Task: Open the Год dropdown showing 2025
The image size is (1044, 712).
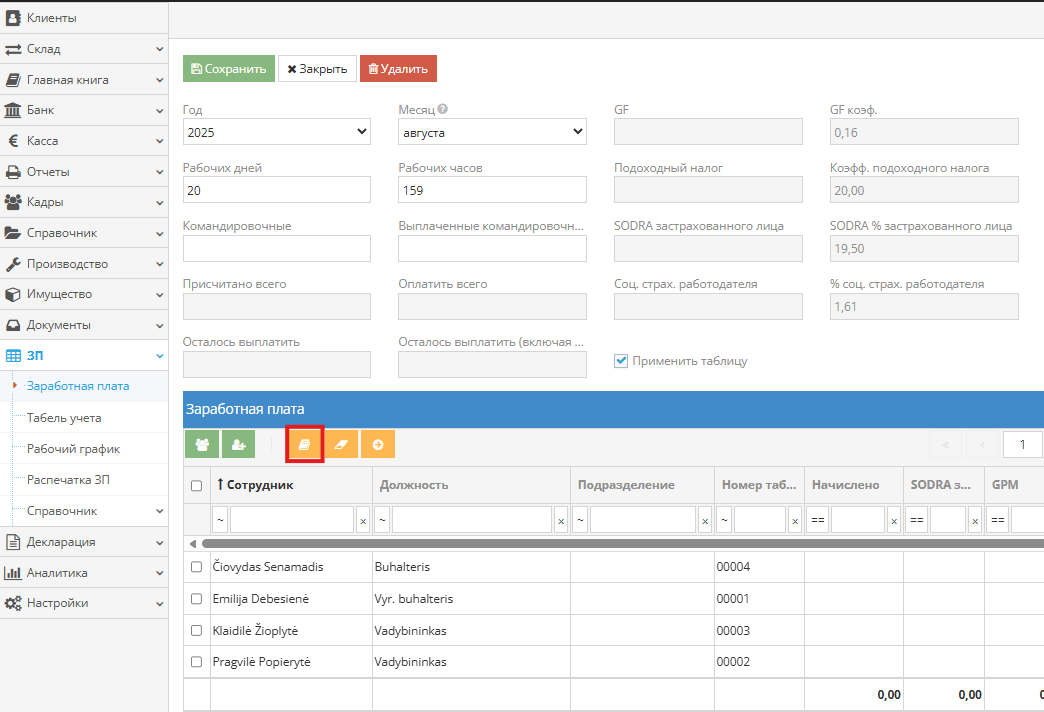Action: [x=277, y=132]
